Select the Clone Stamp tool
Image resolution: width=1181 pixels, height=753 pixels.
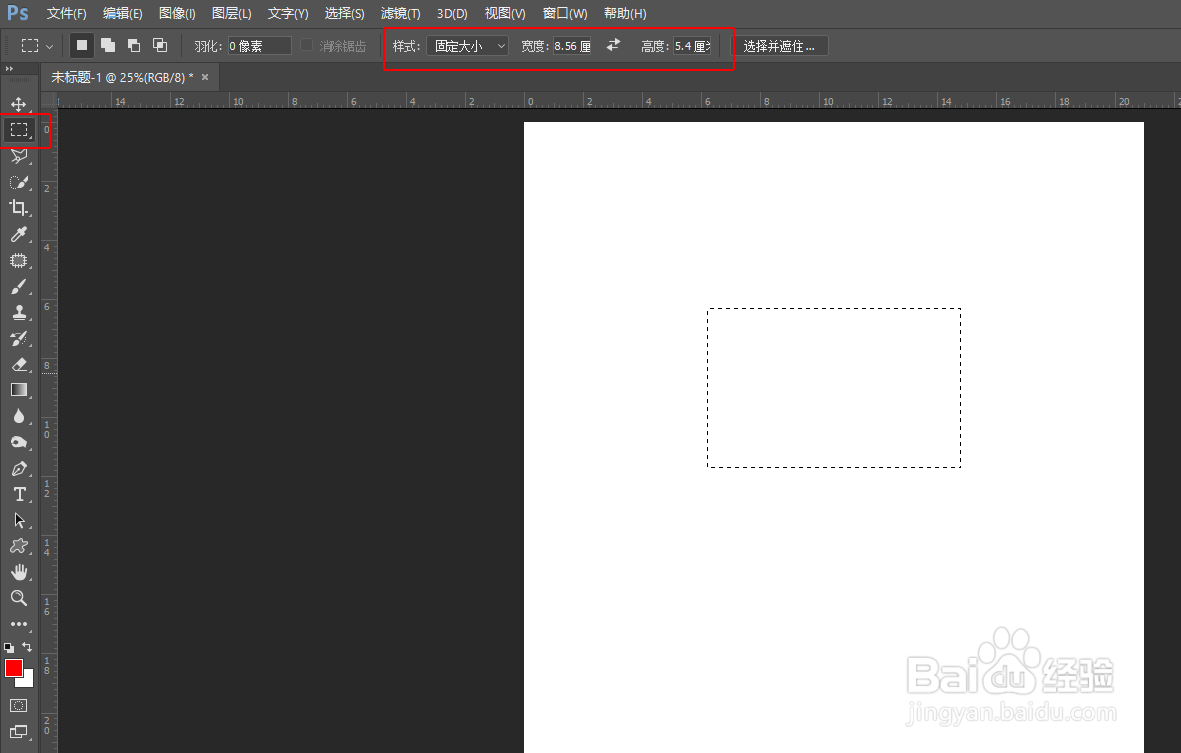[19, 312]
